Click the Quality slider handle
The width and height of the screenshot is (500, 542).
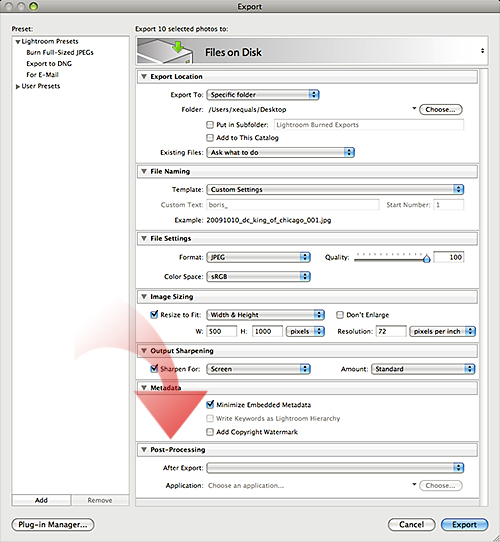point(426,258)
